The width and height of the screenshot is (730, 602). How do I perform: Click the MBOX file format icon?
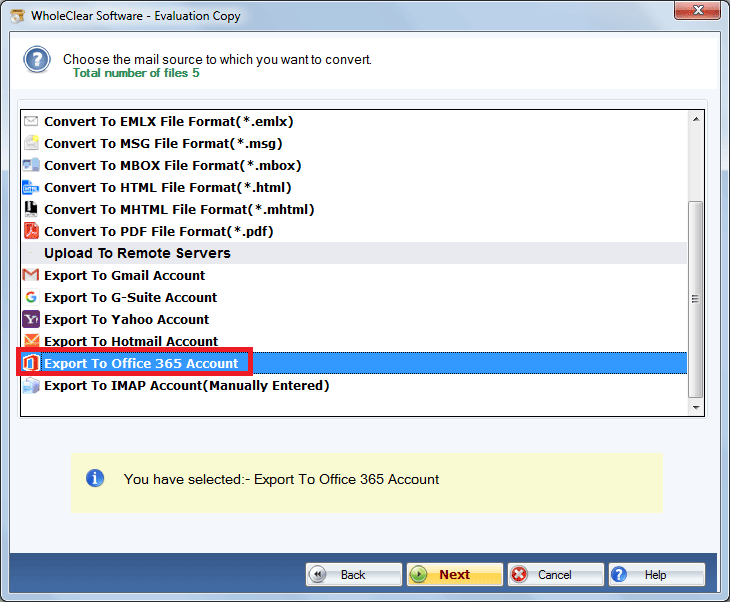31,165
